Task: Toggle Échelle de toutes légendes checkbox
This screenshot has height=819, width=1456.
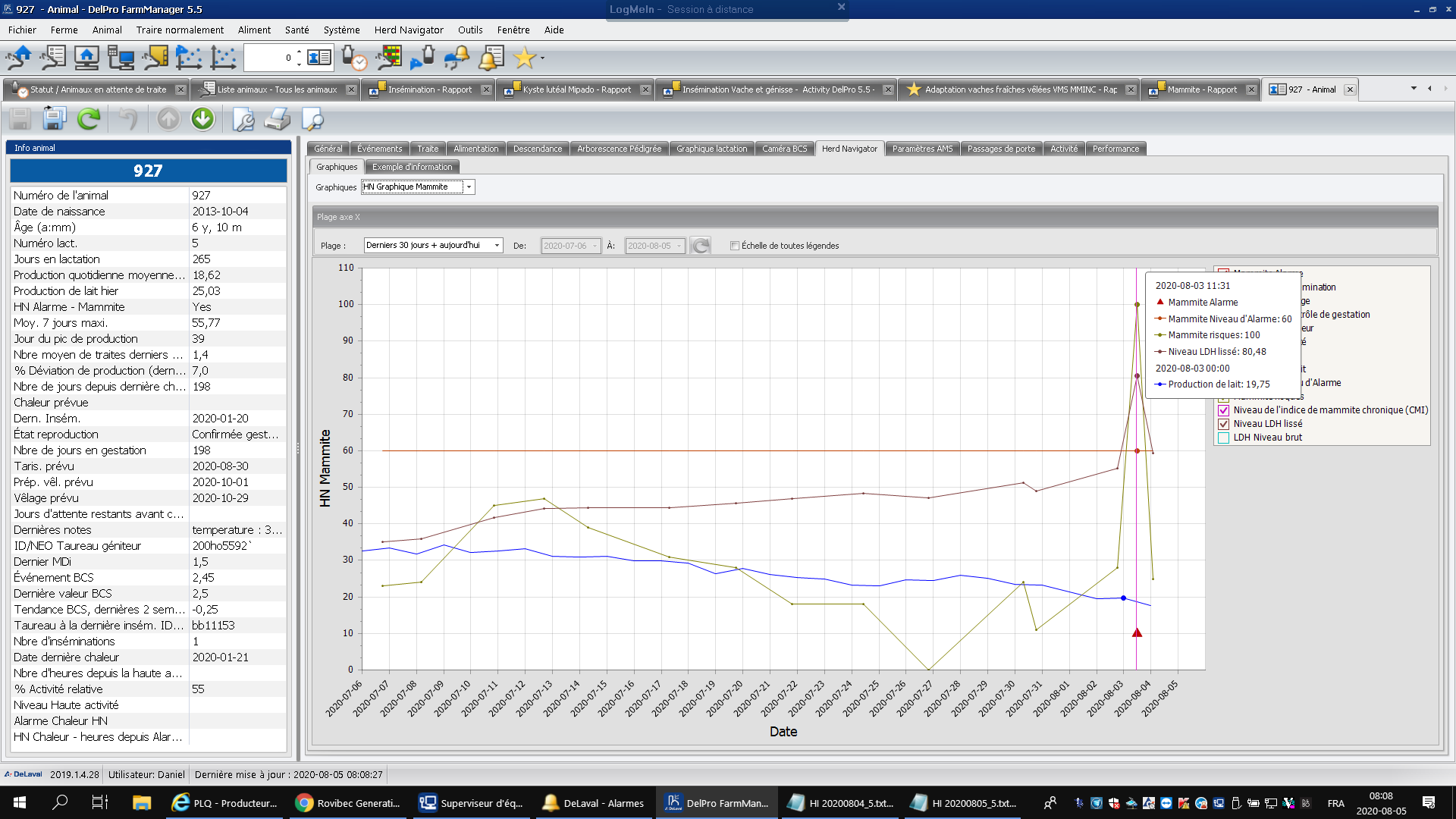Action: (734, 246)
